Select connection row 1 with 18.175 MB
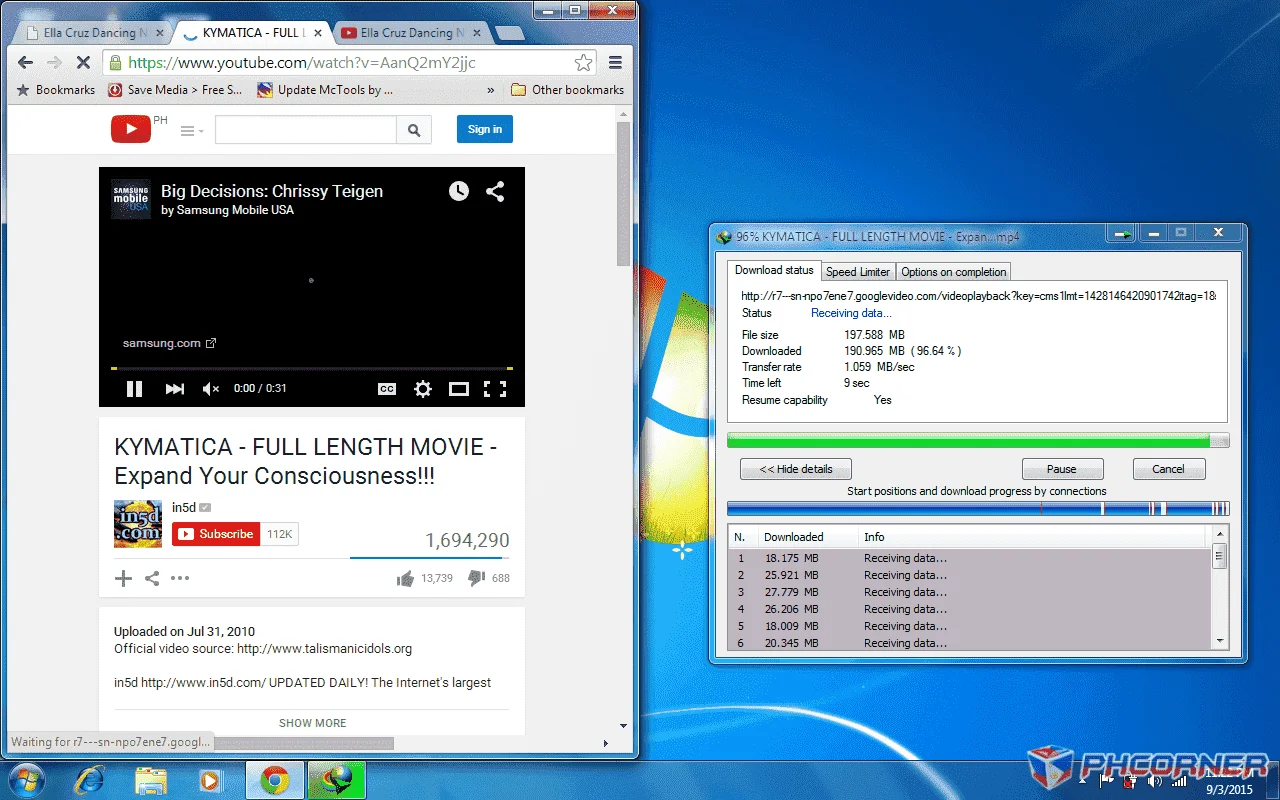The width and height of the screenshot is (1280, 800). pyautogui.click(x=969, y=558)
